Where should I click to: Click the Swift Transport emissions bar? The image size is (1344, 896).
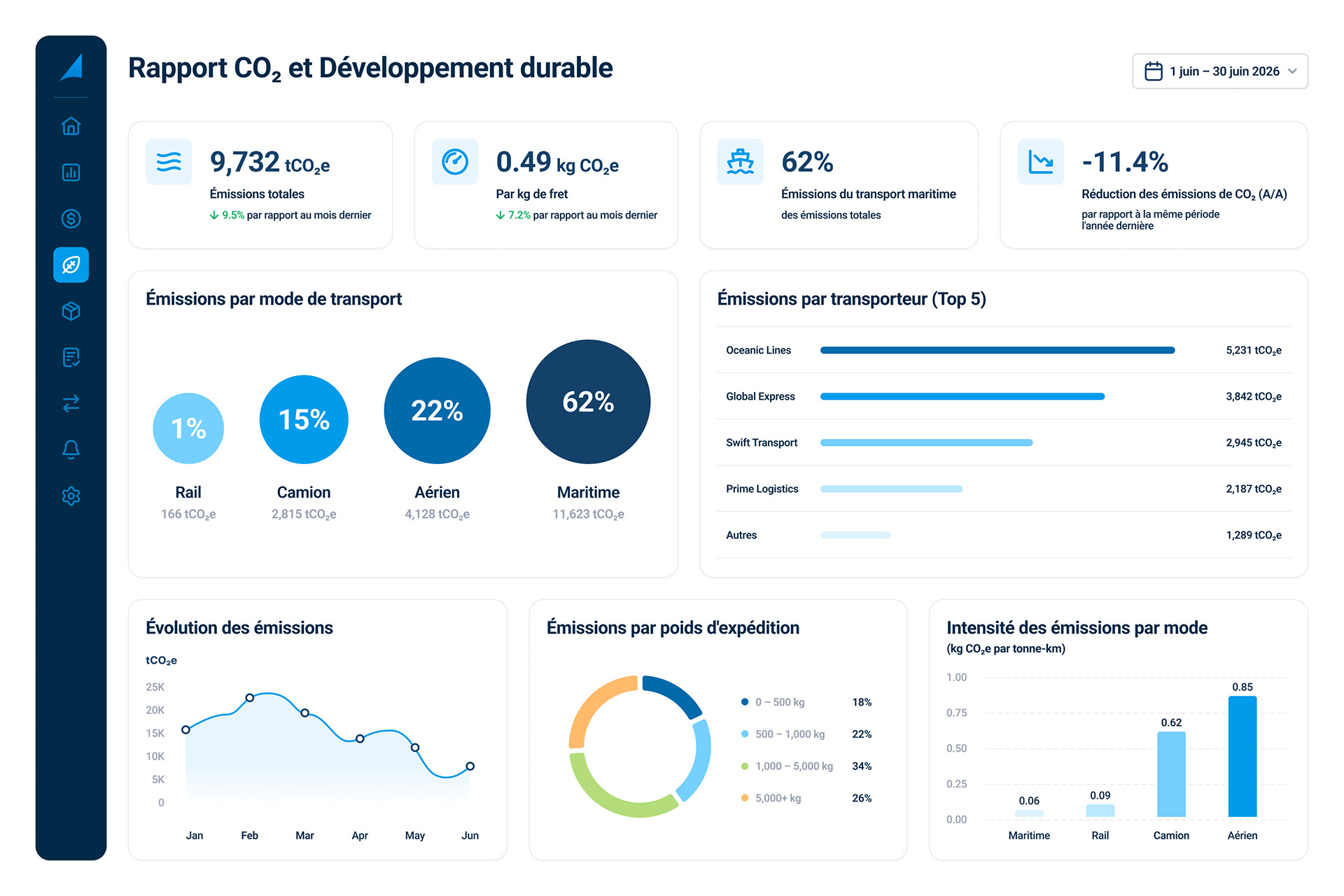[x=926, y=442]
